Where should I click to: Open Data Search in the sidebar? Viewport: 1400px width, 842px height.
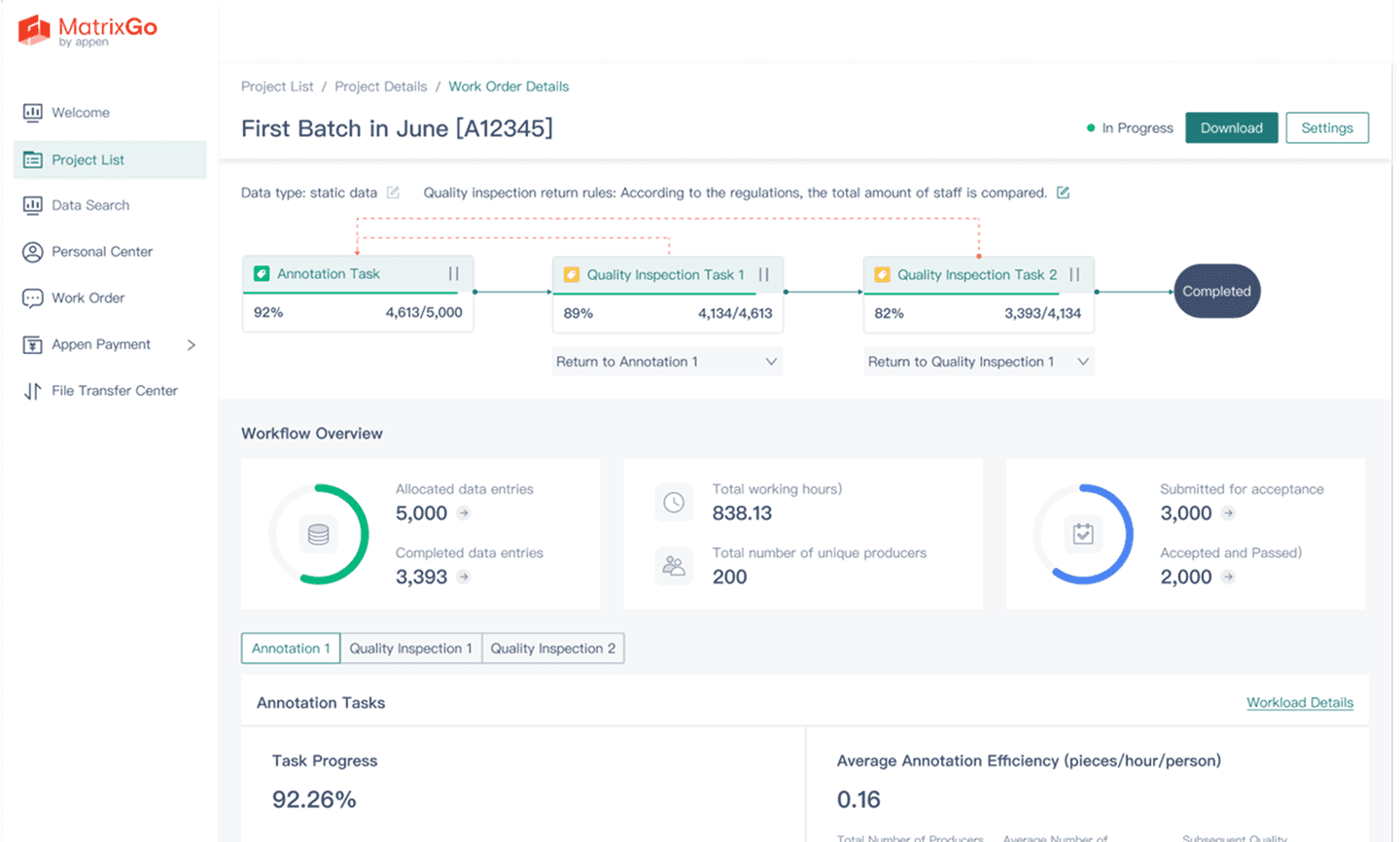click(x=90, y=205)
